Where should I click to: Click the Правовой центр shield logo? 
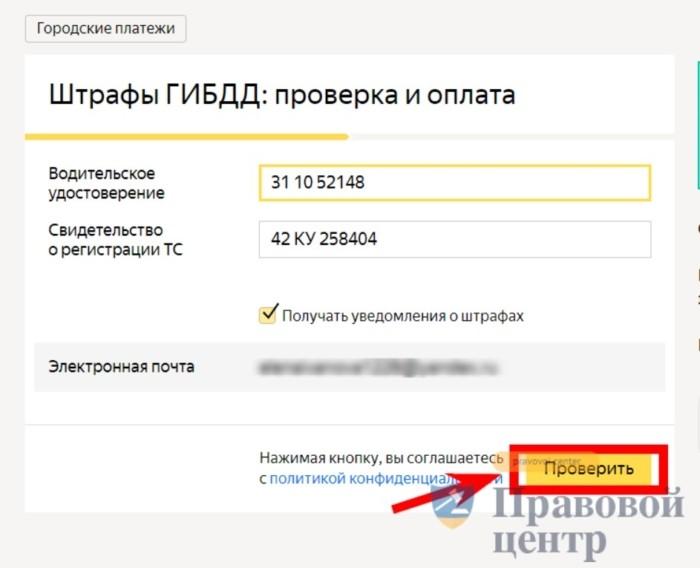pyautogui.click(x=452, y=507)
